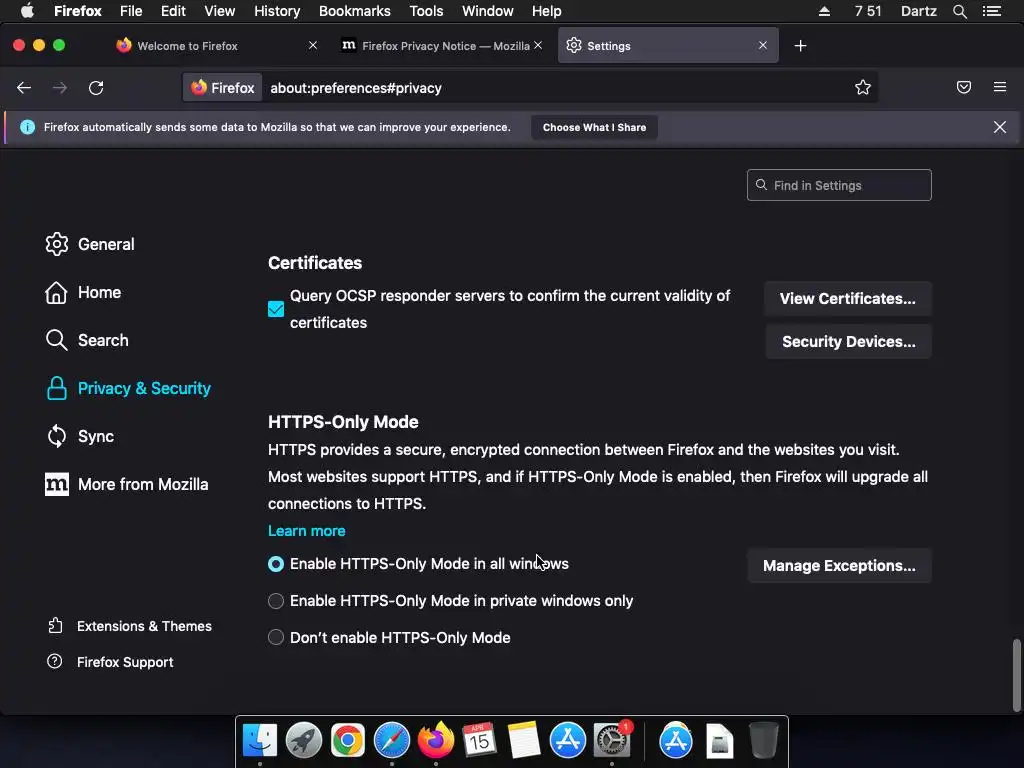Viewport: 1024px width, 768px height.
Task: Click the eject icon in menu bar
Action: click(824, 11)
